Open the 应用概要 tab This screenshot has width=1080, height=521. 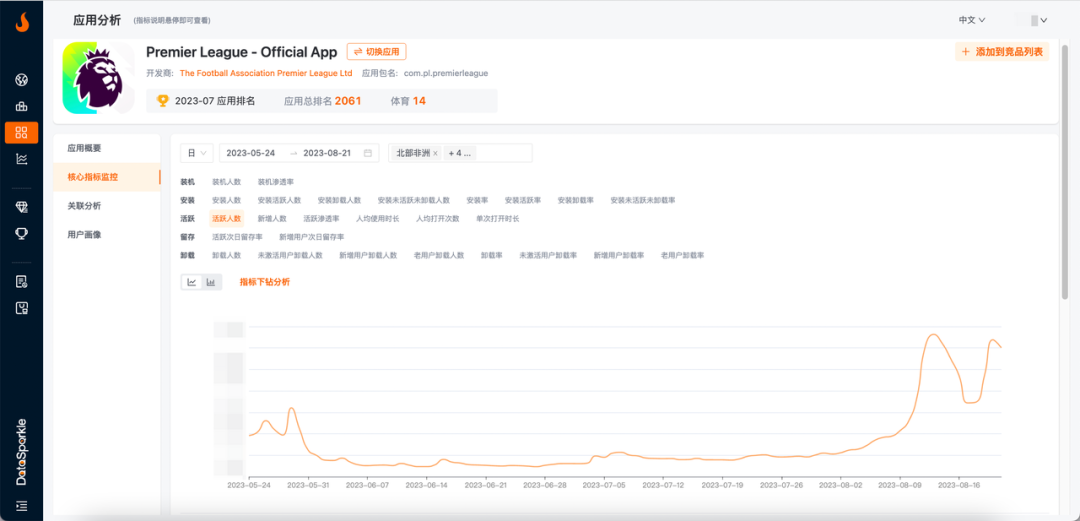84,148
